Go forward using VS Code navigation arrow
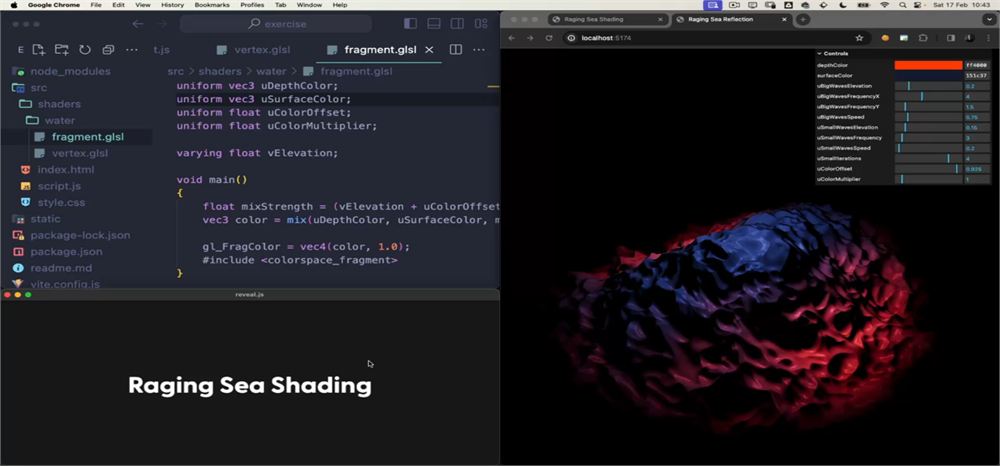The width and height of the screenshot is (1000, 466). (x=162, y=24)
